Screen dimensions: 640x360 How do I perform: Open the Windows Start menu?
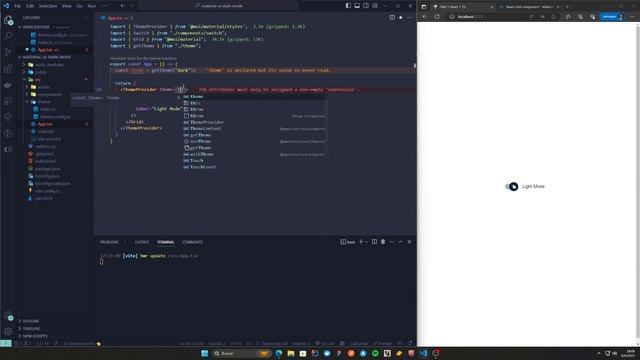[204, 353]
